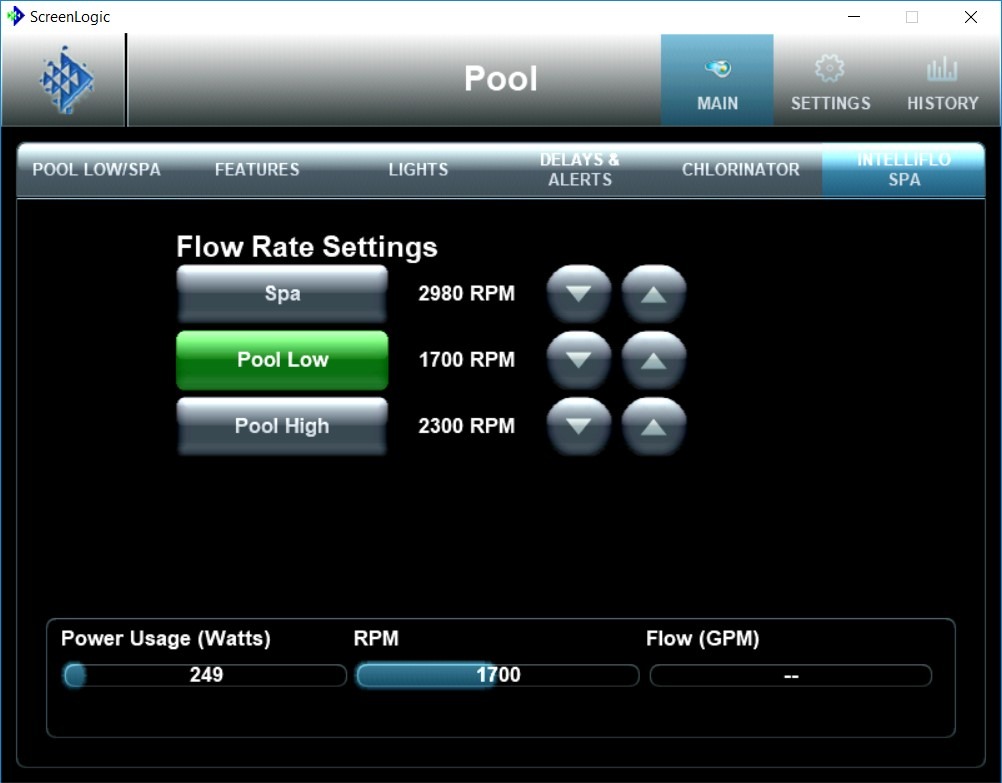Switch to the Delays & Alerts tab

(580, 169)
